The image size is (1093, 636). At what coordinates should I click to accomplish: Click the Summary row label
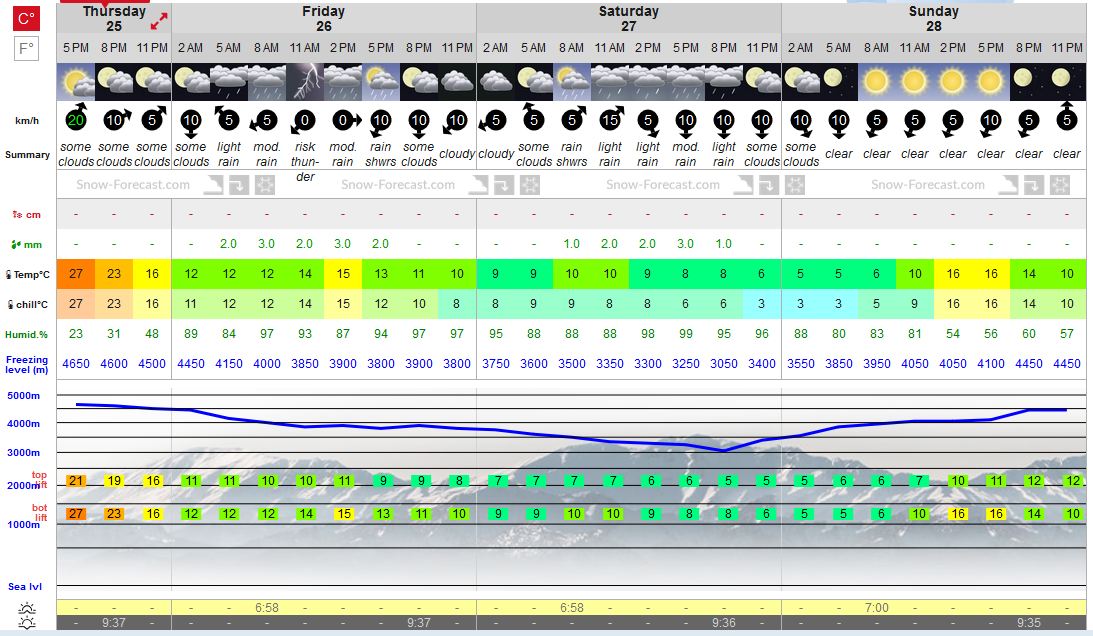coord(27,155)
